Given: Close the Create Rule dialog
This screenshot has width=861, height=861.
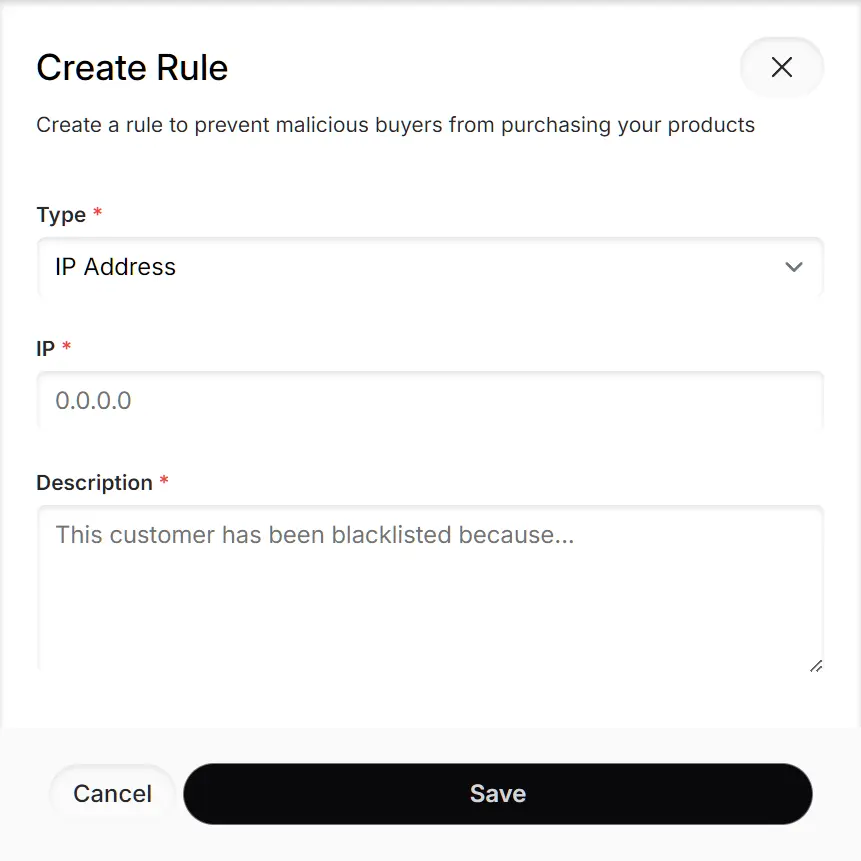Looking at the screenshot, I should (781, 67).
